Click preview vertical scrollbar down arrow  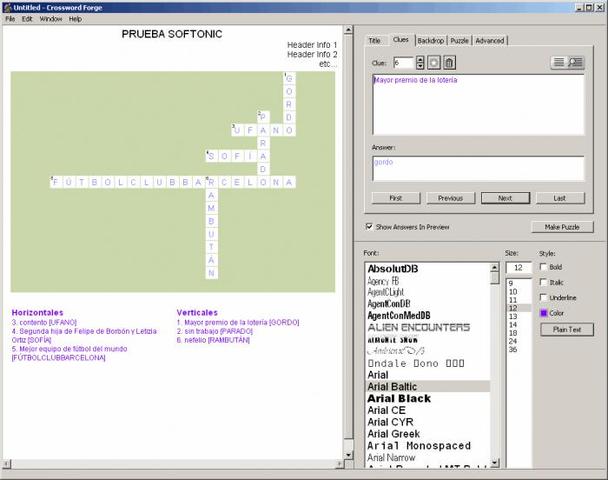(348, 454)
